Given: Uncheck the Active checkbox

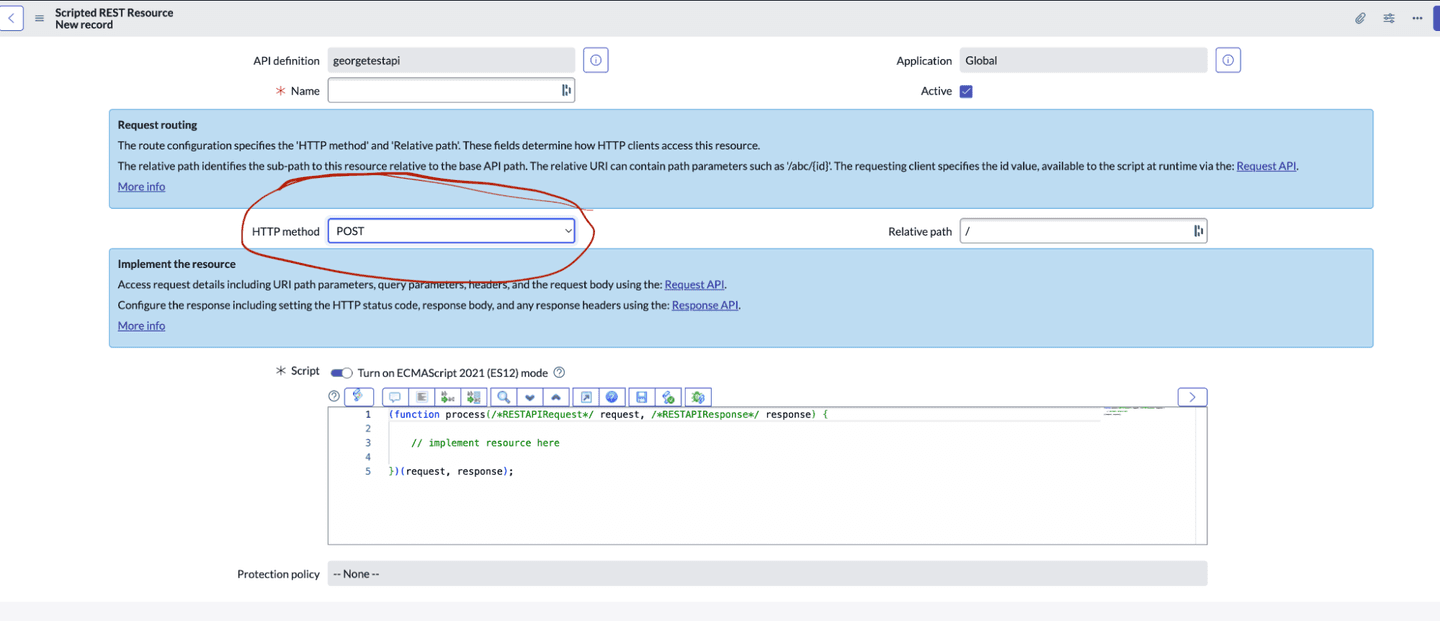Looking at the screenshot, I should coord(966,91).
